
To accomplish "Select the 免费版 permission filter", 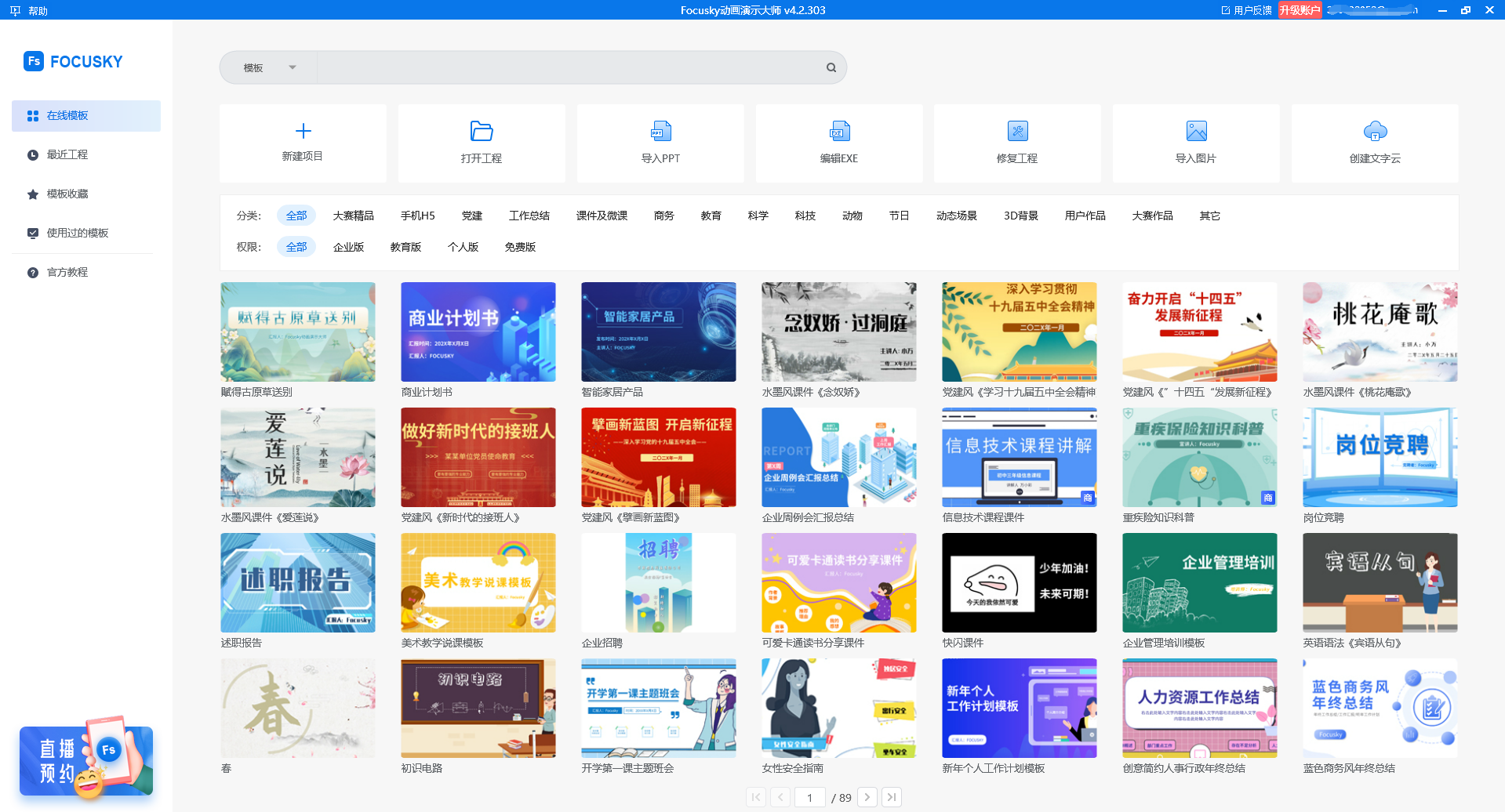I will (x=520, y=247).
